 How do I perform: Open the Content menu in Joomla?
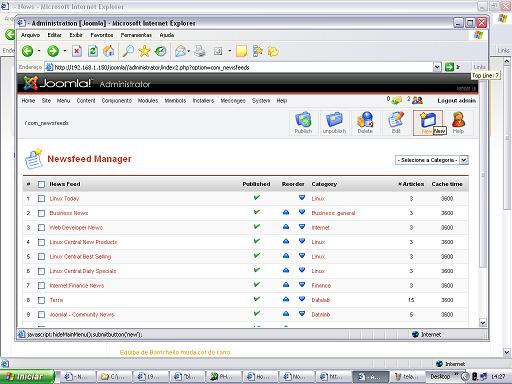86,100
